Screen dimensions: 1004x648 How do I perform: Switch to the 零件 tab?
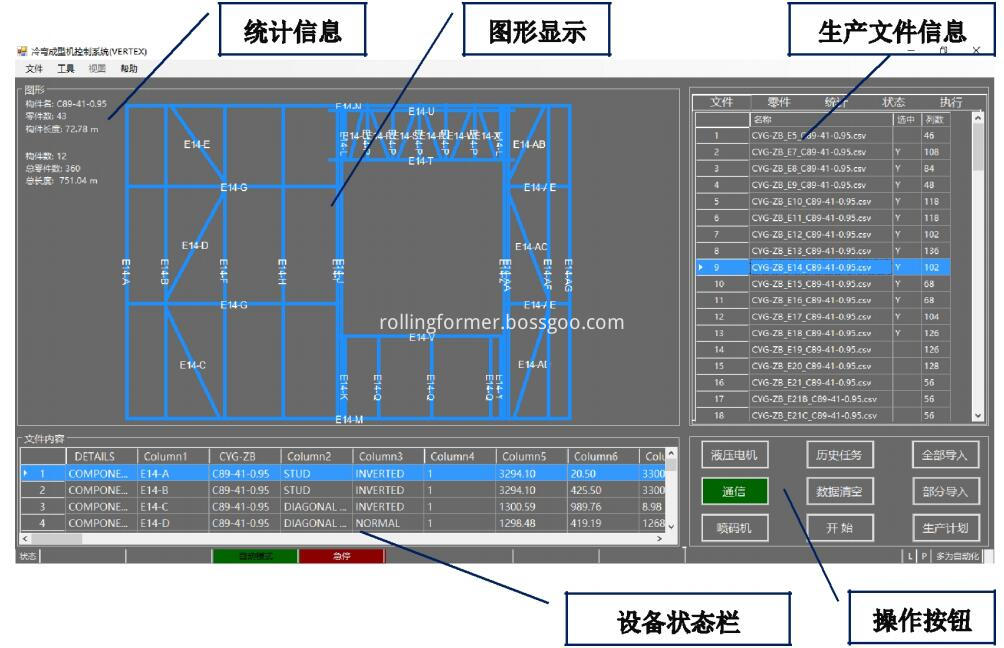[779, 102]
